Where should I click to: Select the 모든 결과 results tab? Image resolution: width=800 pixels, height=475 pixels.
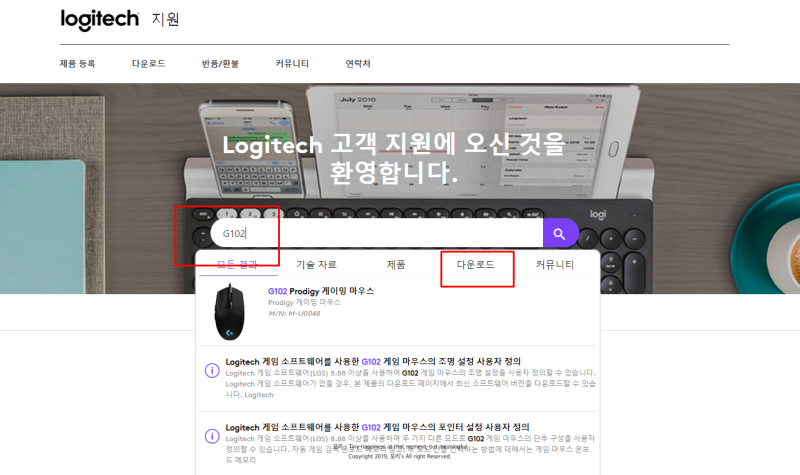click(x=237, y=264)
